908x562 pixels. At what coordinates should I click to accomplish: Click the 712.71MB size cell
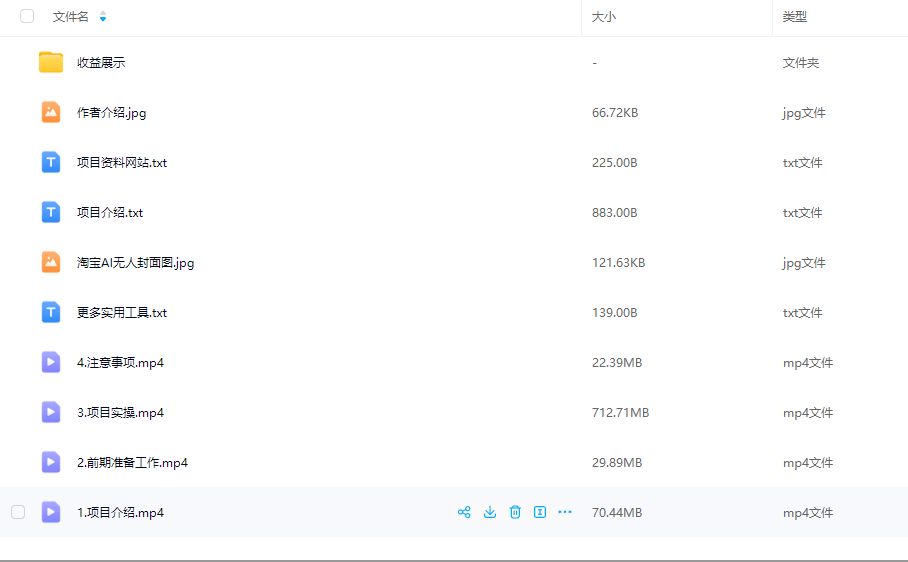coord(621,413)
